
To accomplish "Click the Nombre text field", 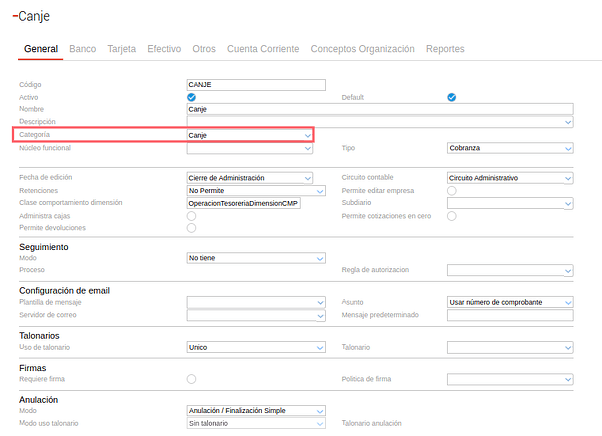I will [x=379, y=110].
